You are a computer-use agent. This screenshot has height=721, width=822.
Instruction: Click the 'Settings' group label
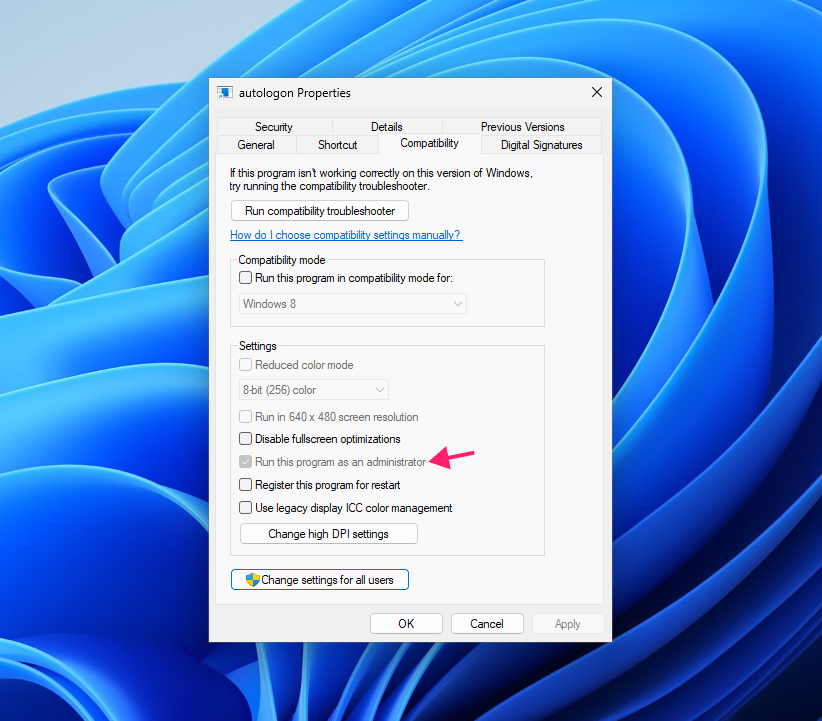pos(257,346)
